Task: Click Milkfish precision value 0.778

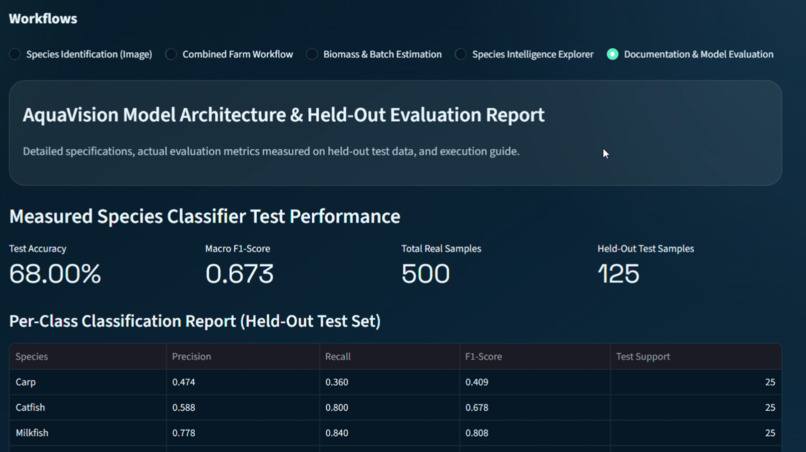Action: point(184,432)
